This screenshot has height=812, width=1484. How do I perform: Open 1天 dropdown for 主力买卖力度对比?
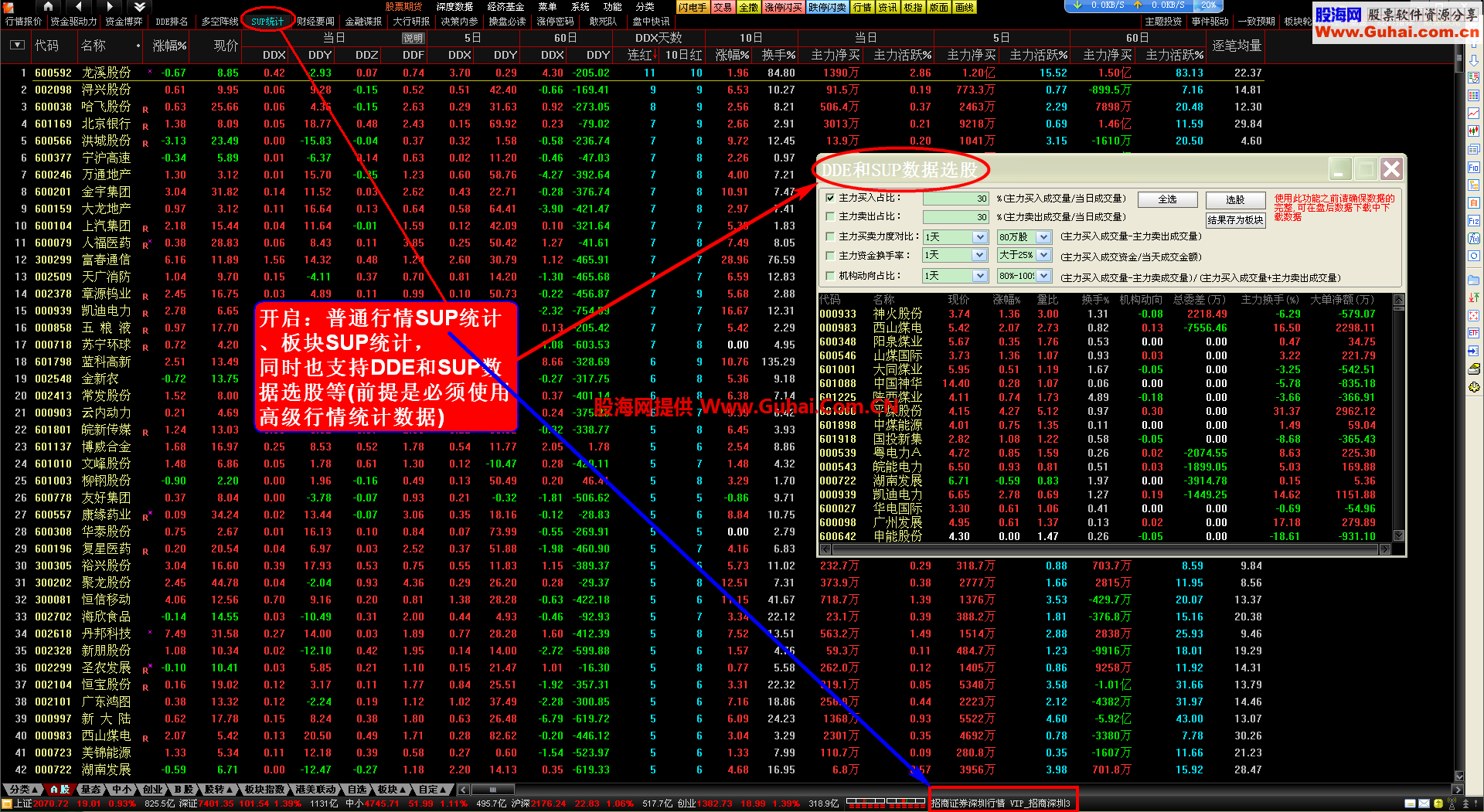pyautogui.click(x=955, y=236)
